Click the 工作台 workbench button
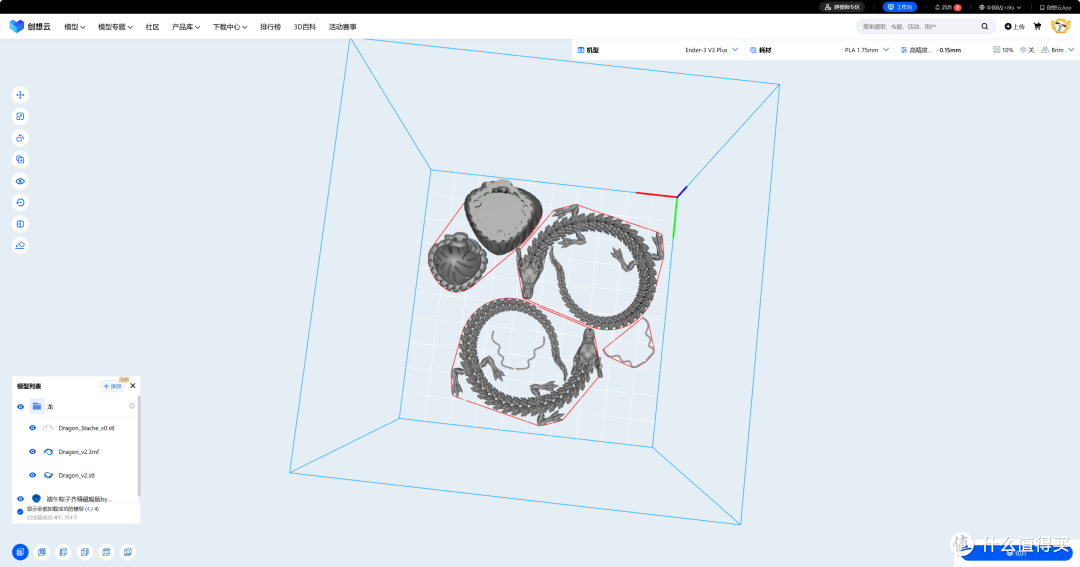 (900, 7)
